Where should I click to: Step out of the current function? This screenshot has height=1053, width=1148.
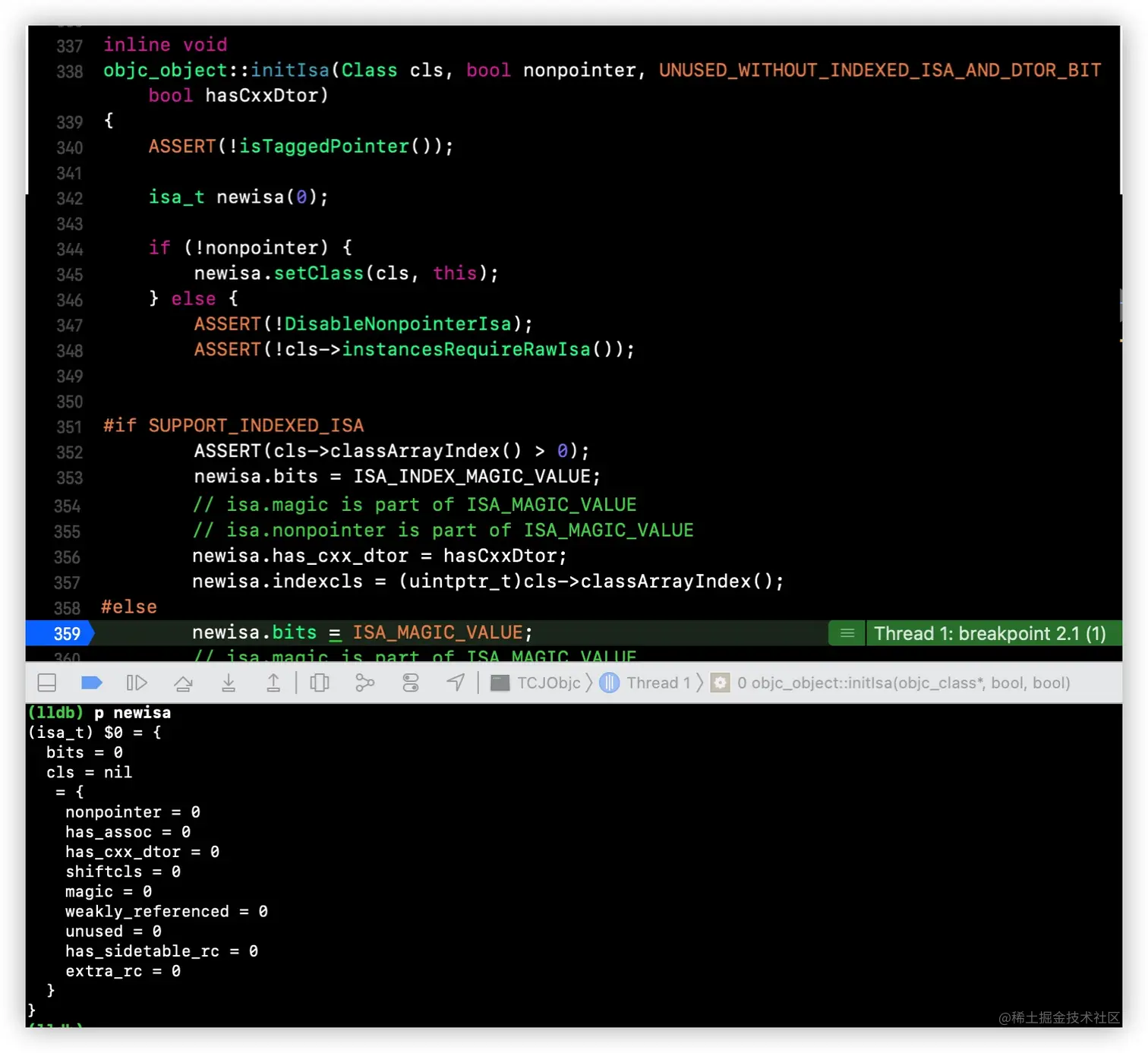click(273, 683)
